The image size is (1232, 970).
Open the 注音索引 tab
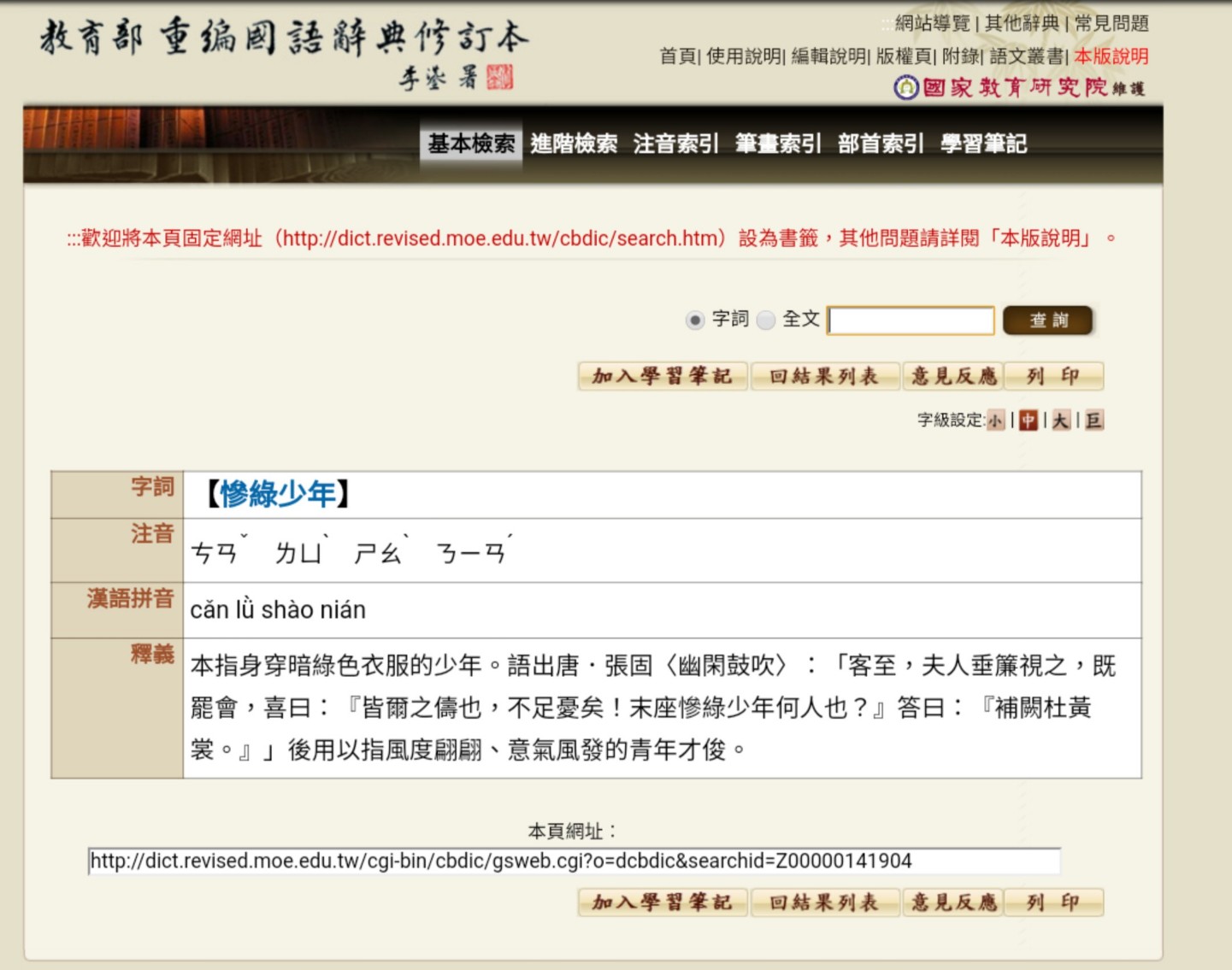[x=675, y=144]
